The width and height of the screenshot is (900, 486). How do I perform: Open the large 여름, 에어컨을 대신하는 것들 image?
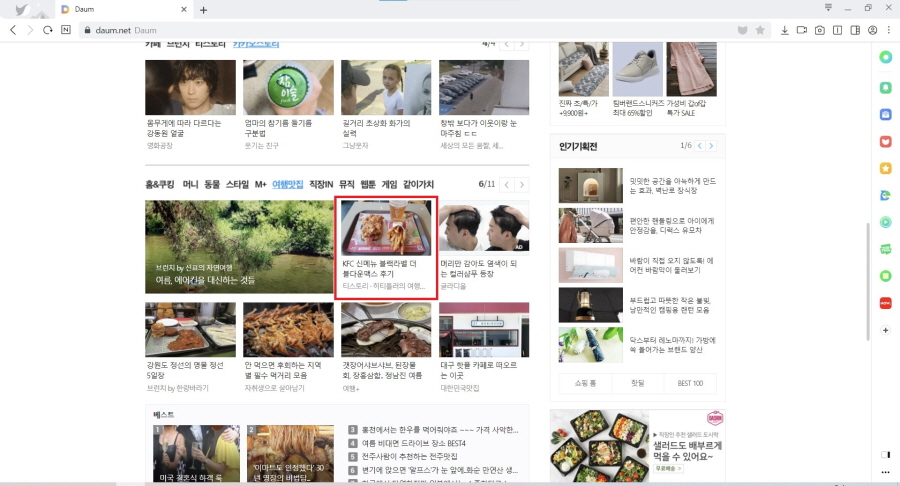239,247
